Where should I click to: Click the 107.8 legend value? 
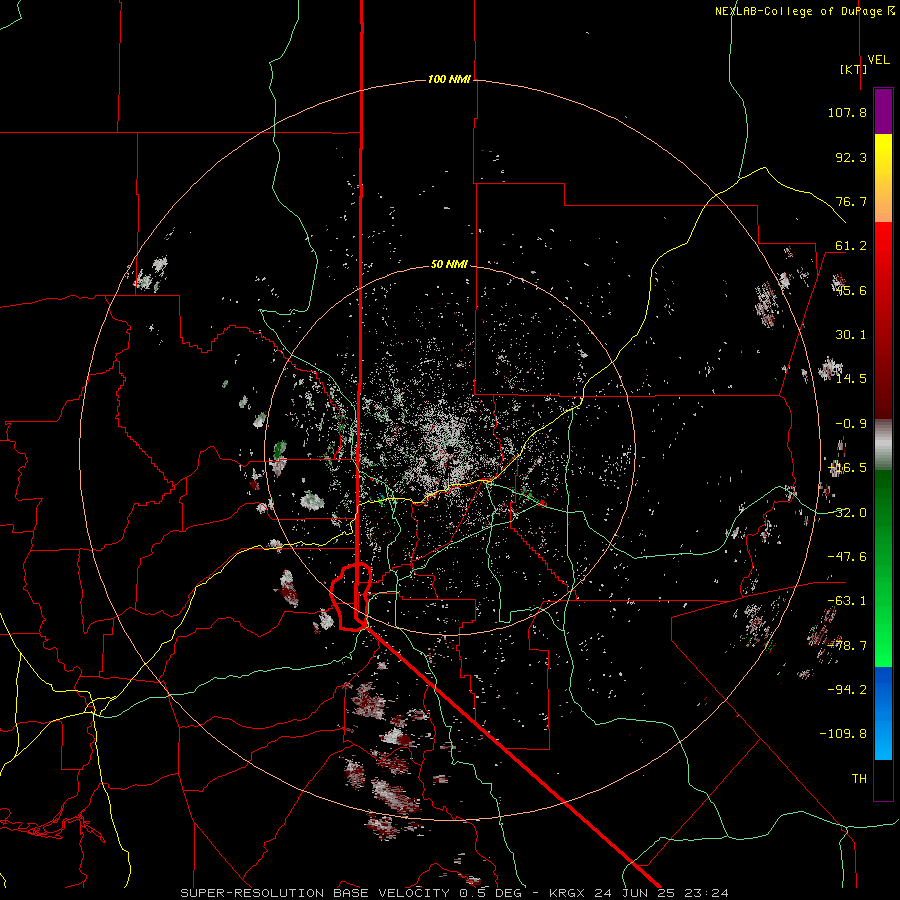[x=847, y=112]
